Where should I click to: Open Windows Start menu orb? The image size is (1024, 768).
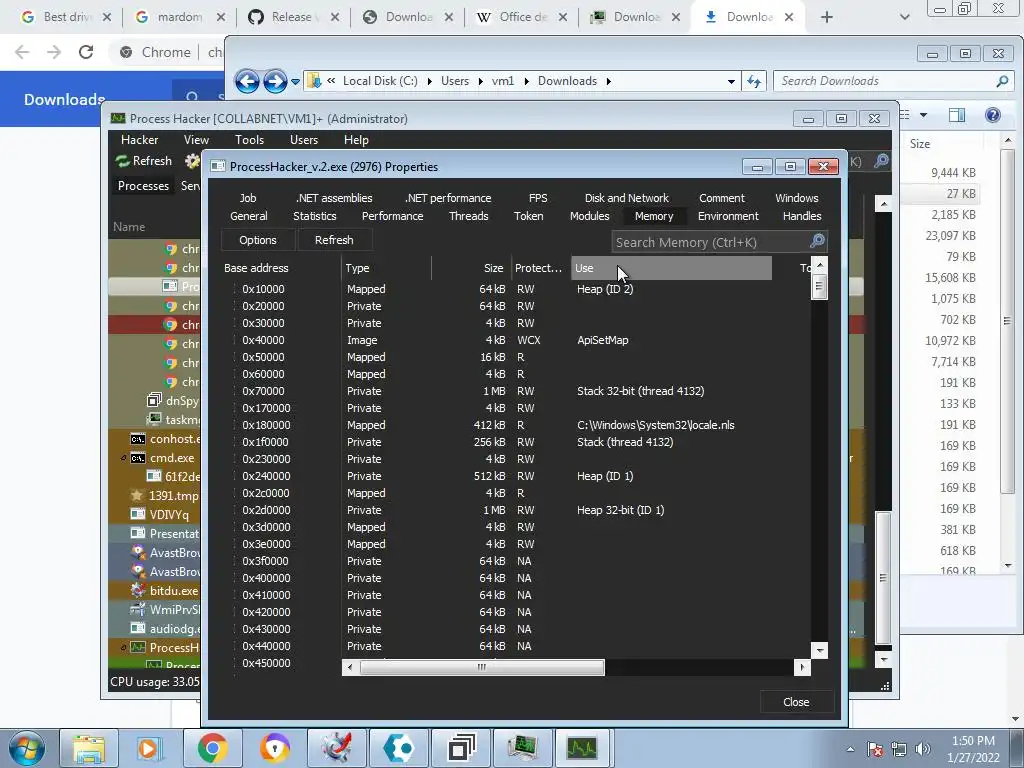27,748
